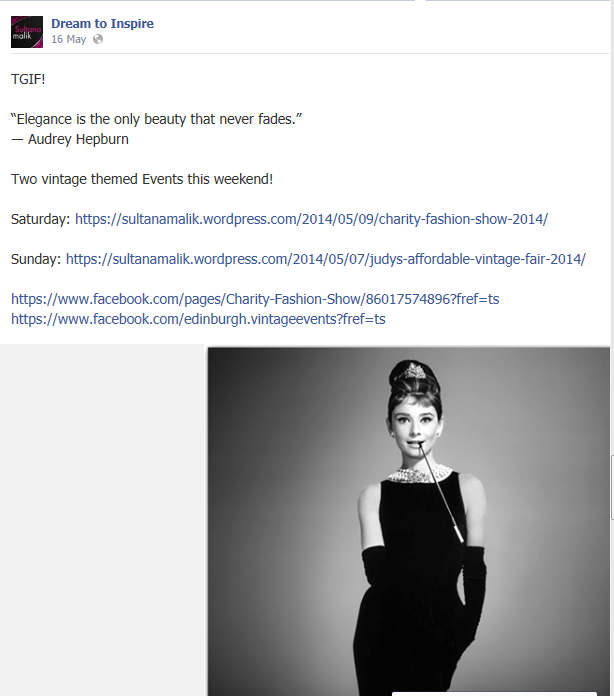Click the Two vintage themed Events sentence
The height and width of the screenshot is (696, 614).
(142, 179)
